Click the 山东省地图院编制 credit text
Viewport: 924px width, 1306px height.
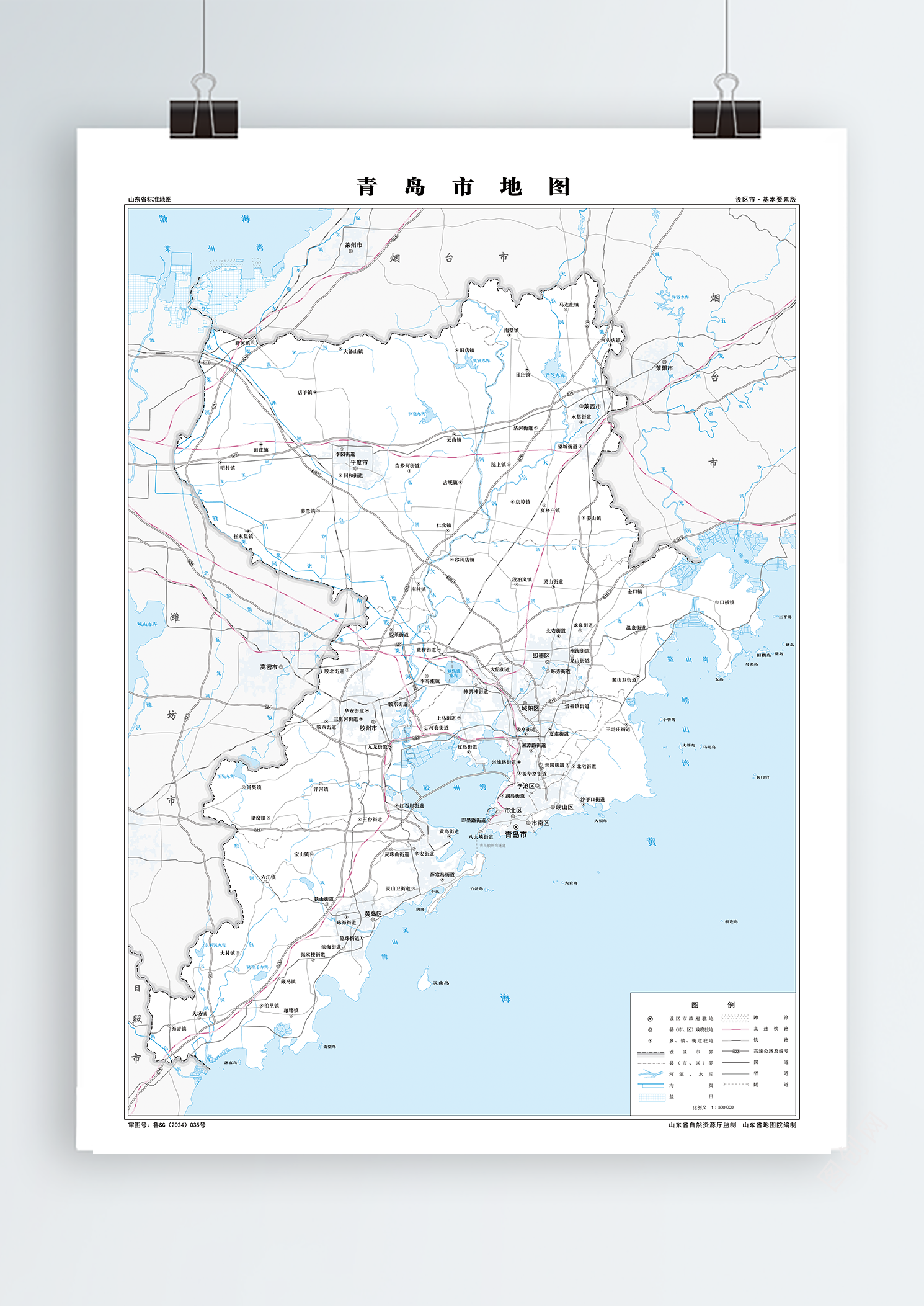click(x=769, y=1125)
